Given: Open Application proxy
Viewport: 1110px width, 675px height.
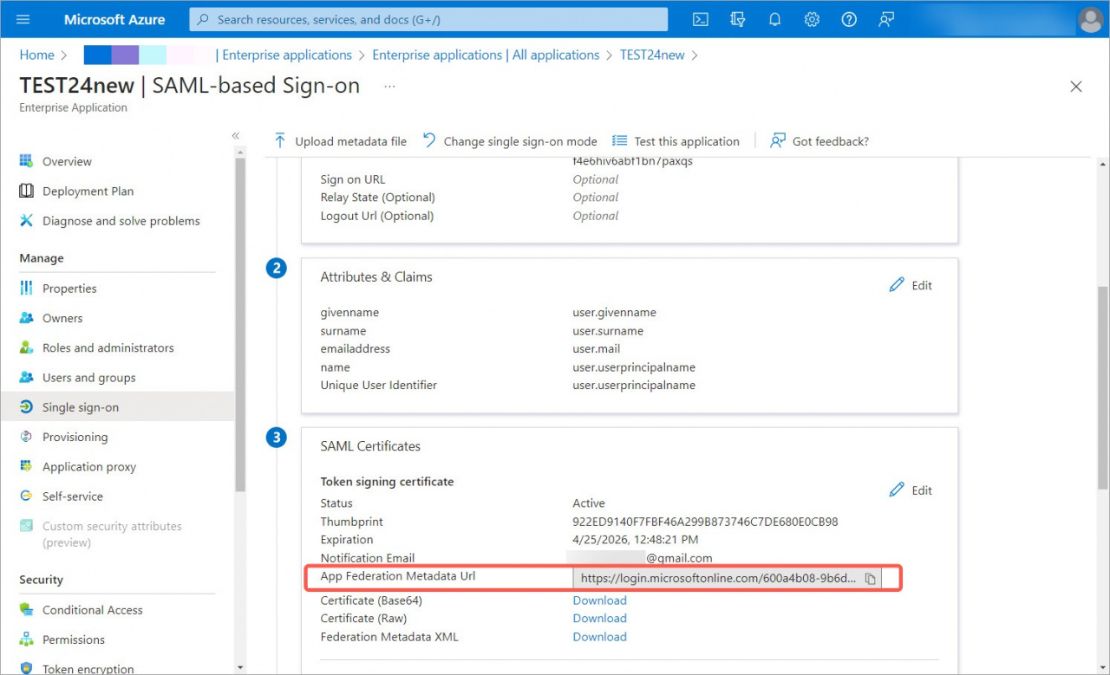Looking at the screenshot, I should (x=78, y=467).
